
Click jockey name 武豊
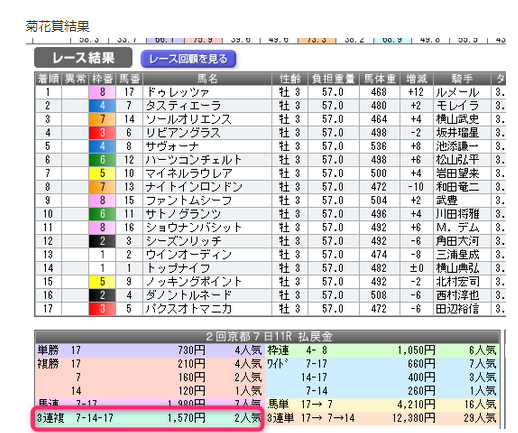447,200
